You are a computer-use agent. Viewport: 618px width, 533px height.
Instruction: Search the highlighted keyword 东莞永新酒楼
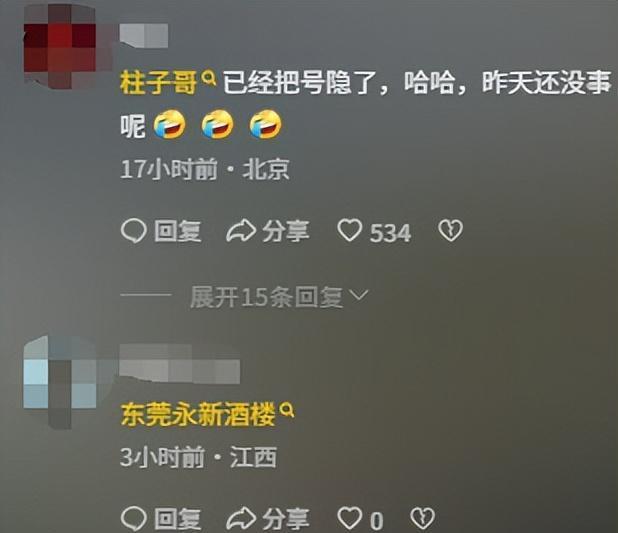coord(197,415)
